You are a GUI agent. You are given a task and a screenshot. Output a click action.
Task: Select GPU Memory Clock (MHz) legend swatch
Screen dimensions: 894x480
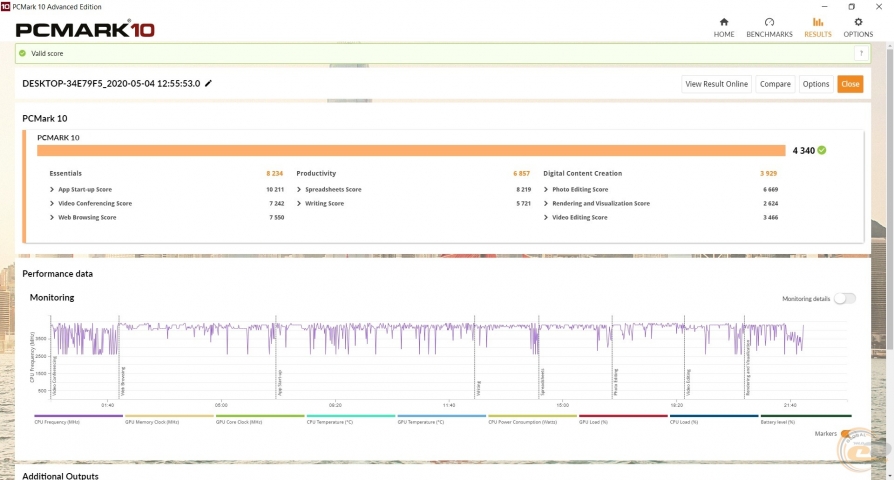coord(169,416)
